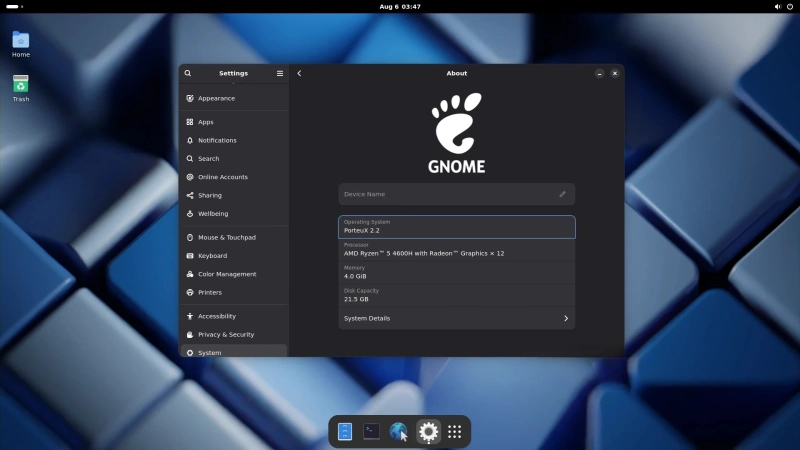This screenshot has width=800, height=450.
Task: Click into the Device Name field
Action: coord(457,194)
